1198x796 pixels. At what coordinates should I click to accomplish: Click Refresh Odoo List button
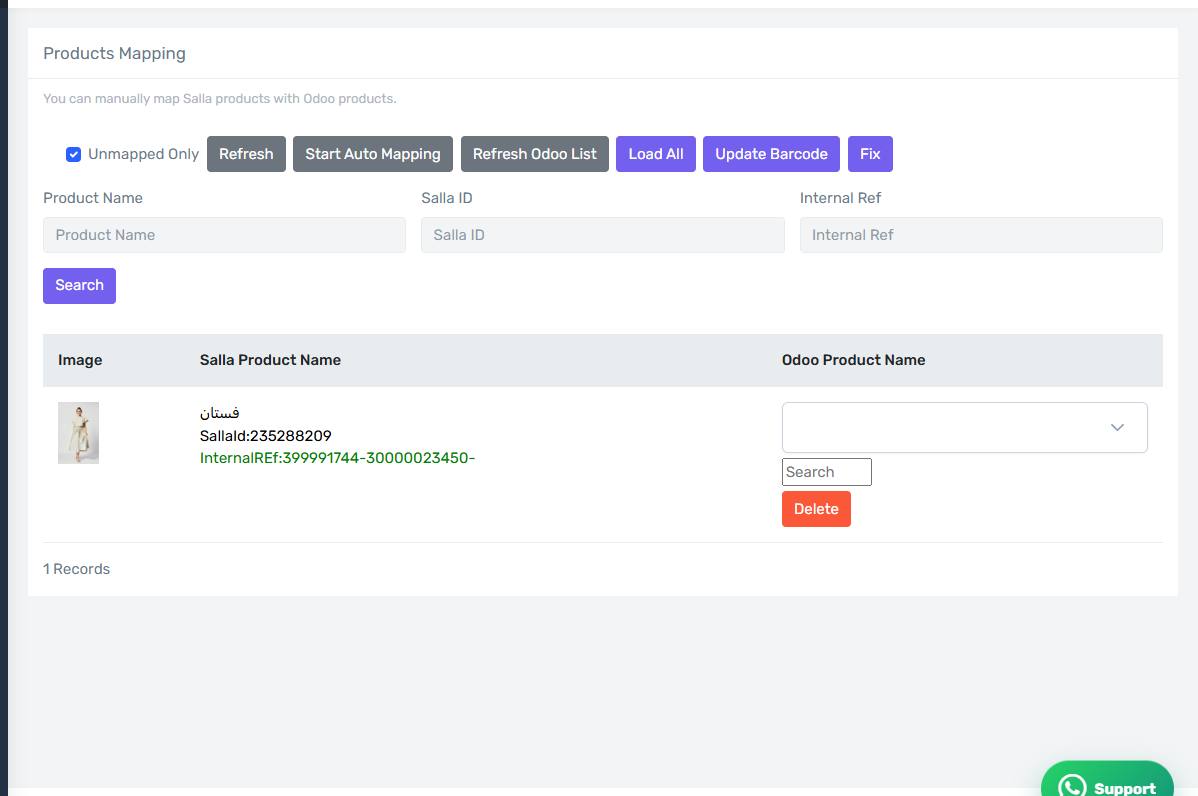[x=535, y=154]
